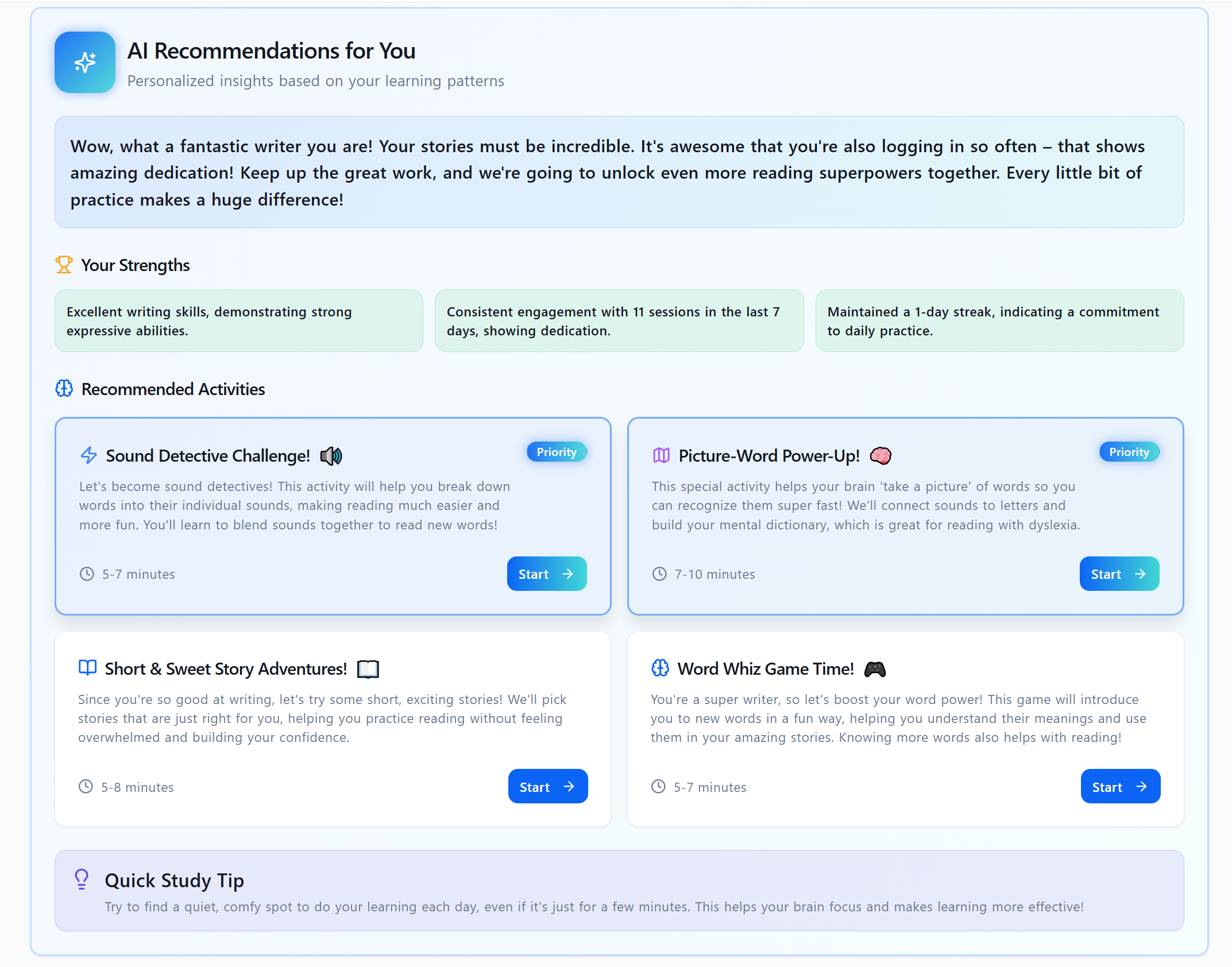Screen dimensions: 1232x967
Task: Click the sparkle AI Recommendations icon
Action: tap(85, 62)
